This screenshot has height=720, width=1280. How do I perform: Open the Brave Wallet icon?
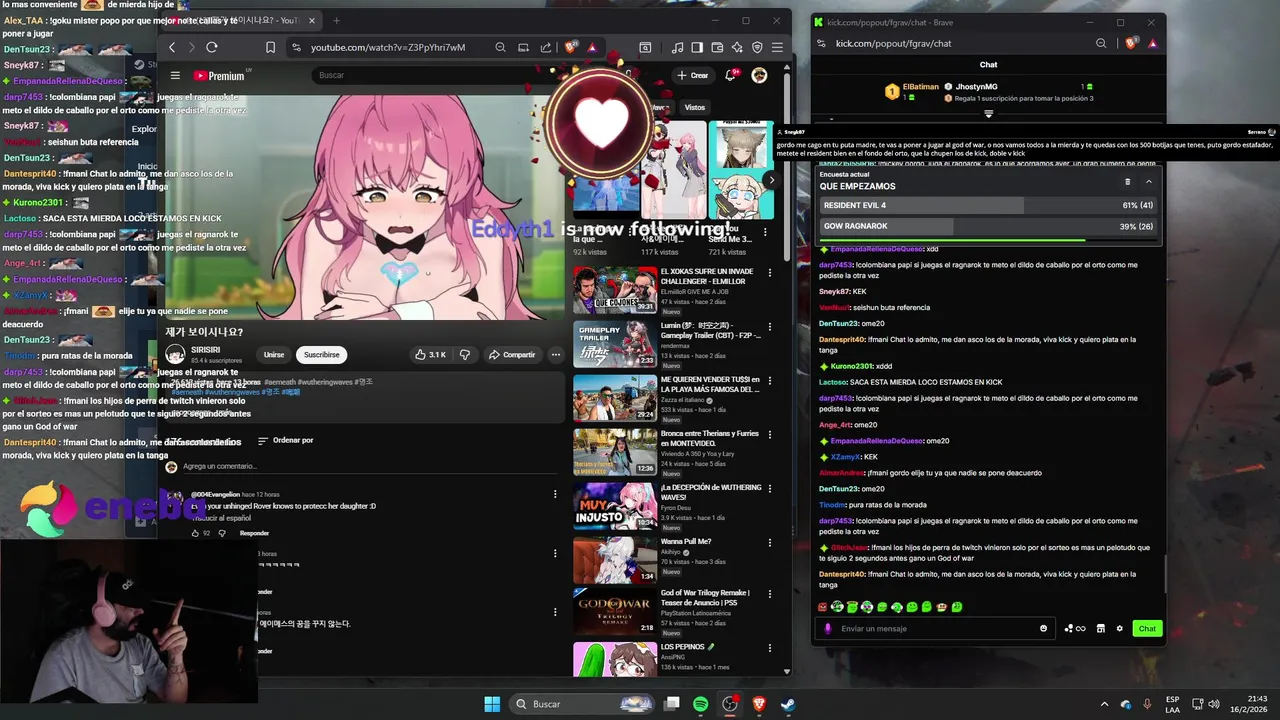pos(718,47)
